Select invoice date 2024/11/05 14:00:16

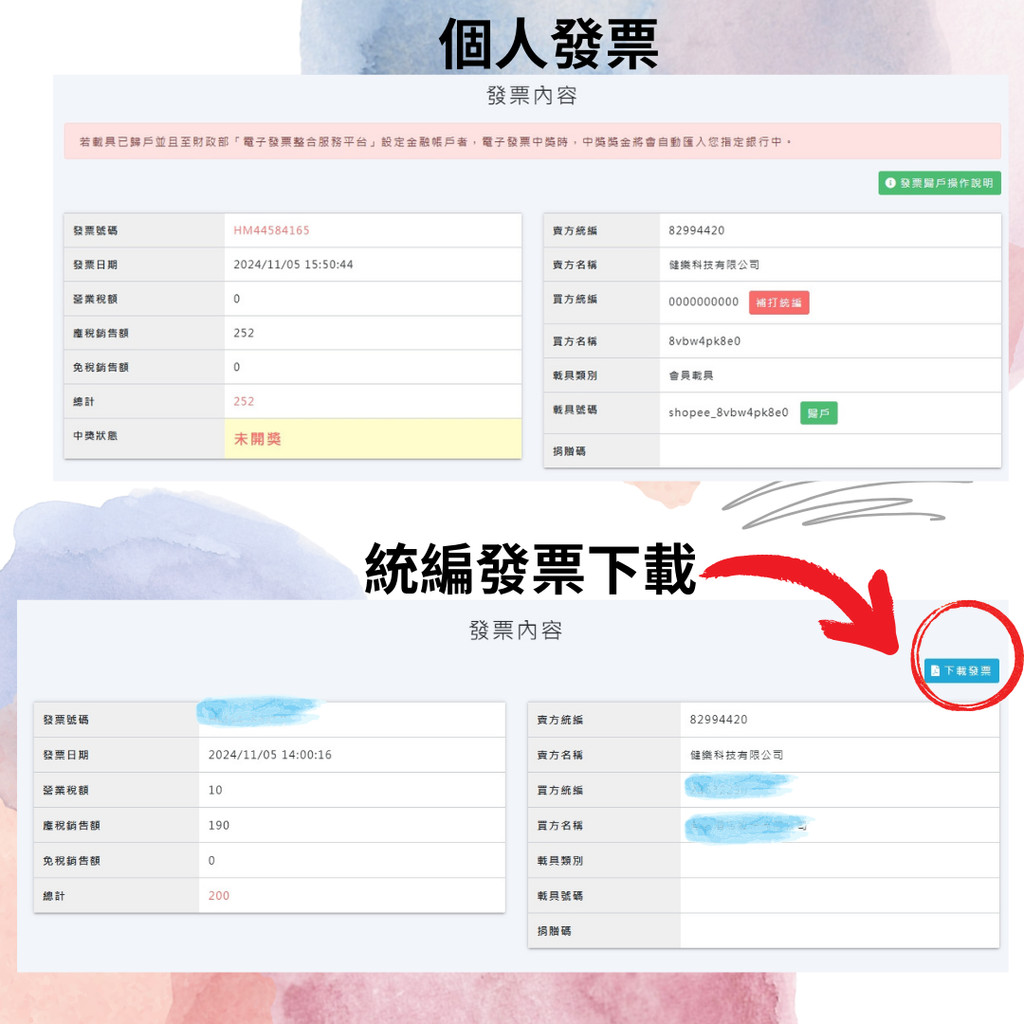pyautogui.click(x=270, y=755)
